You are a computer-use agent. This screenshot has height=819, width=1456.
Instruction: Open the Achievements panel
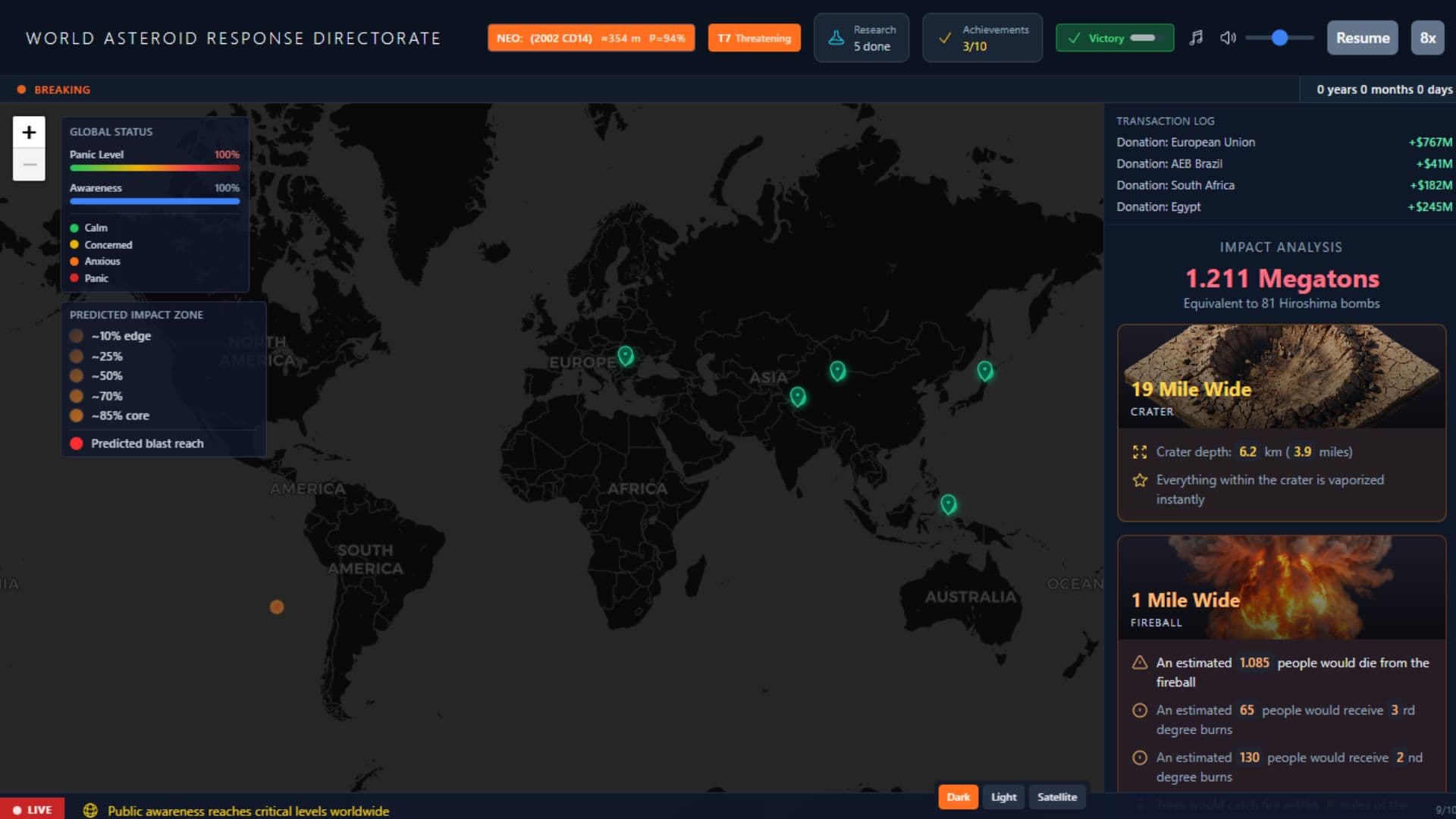(982, 38)
